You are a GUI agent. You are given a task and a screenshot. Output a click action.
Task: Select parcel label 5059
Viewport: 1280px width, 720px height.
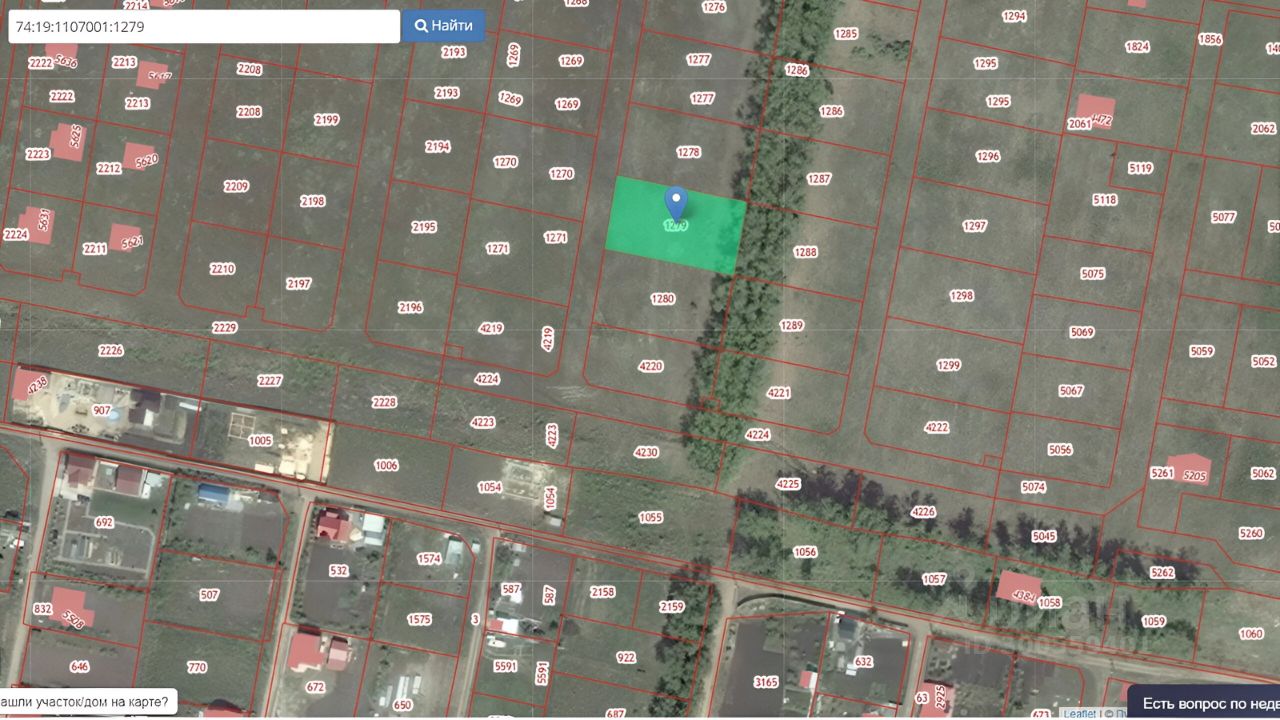(x=1202, y=351)
